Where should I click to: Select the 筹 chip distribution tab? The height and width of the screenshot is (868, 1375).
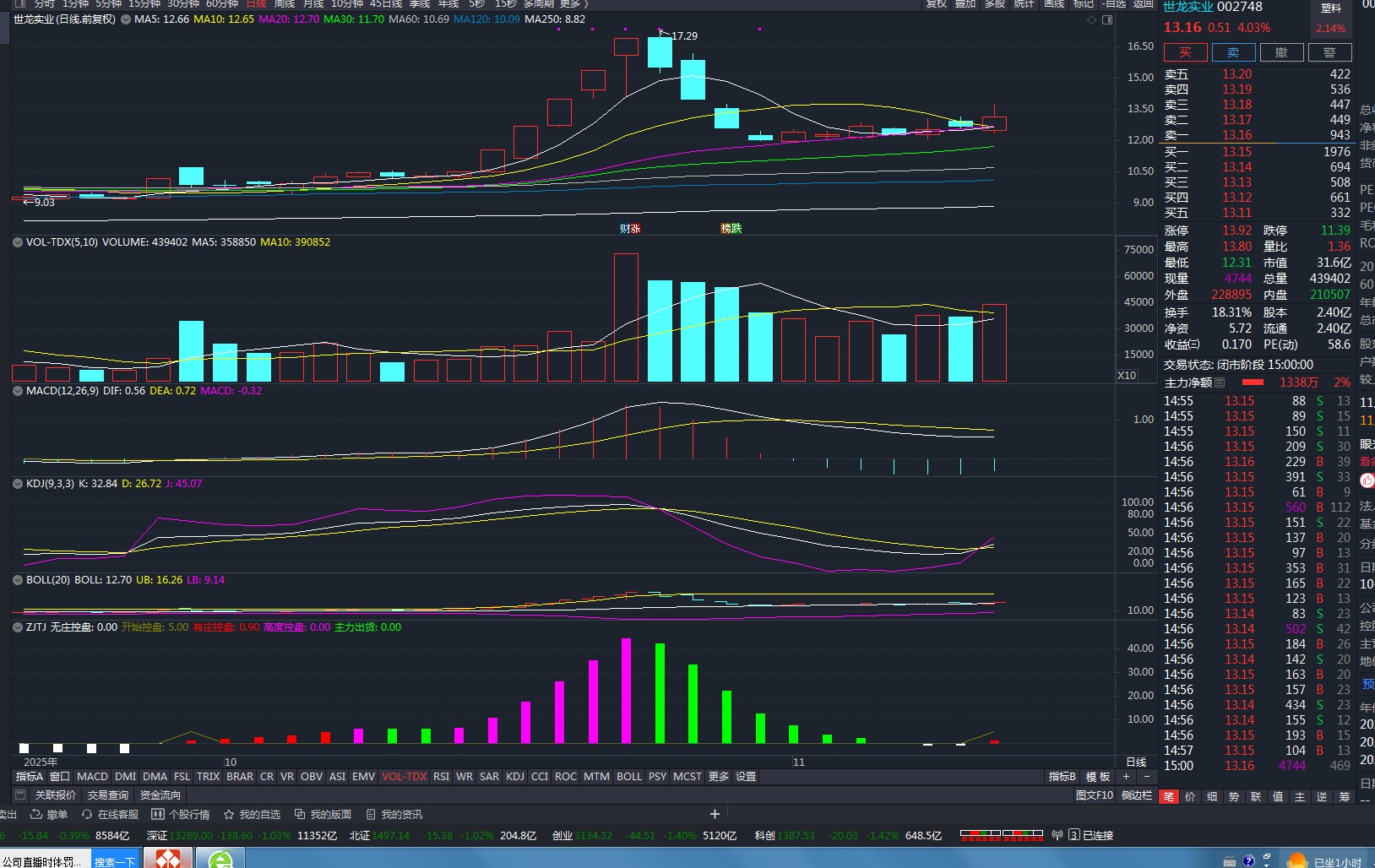click(1344, 796)
